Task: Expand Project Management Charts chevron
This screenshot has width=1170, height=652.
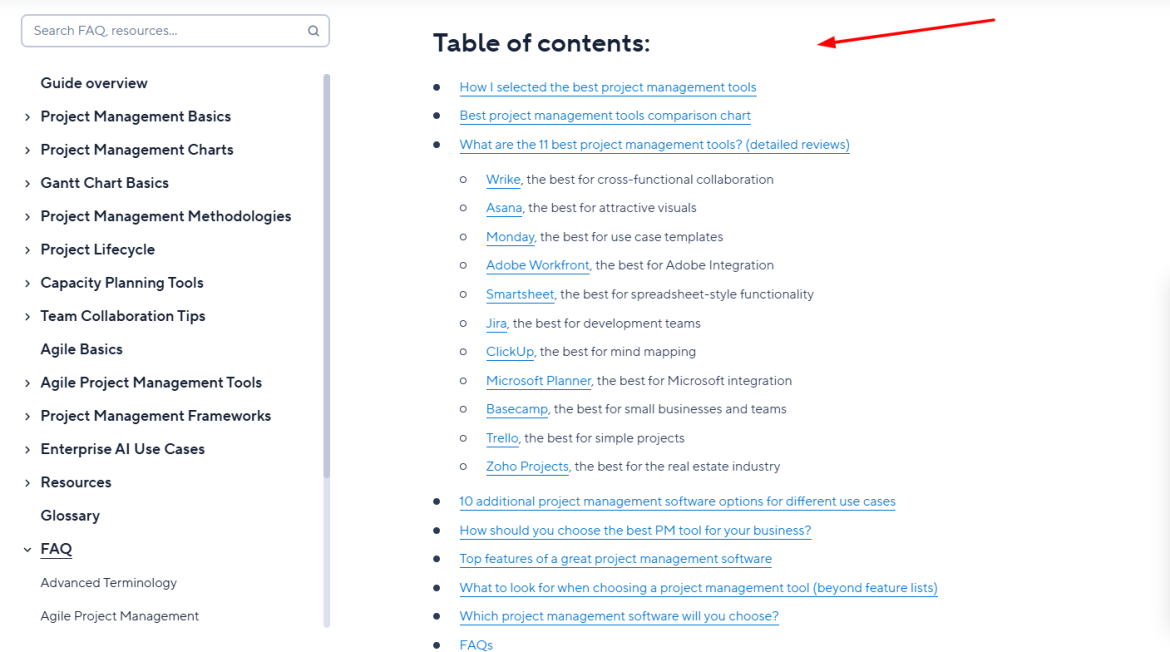Action: click(x=28, y=151)
